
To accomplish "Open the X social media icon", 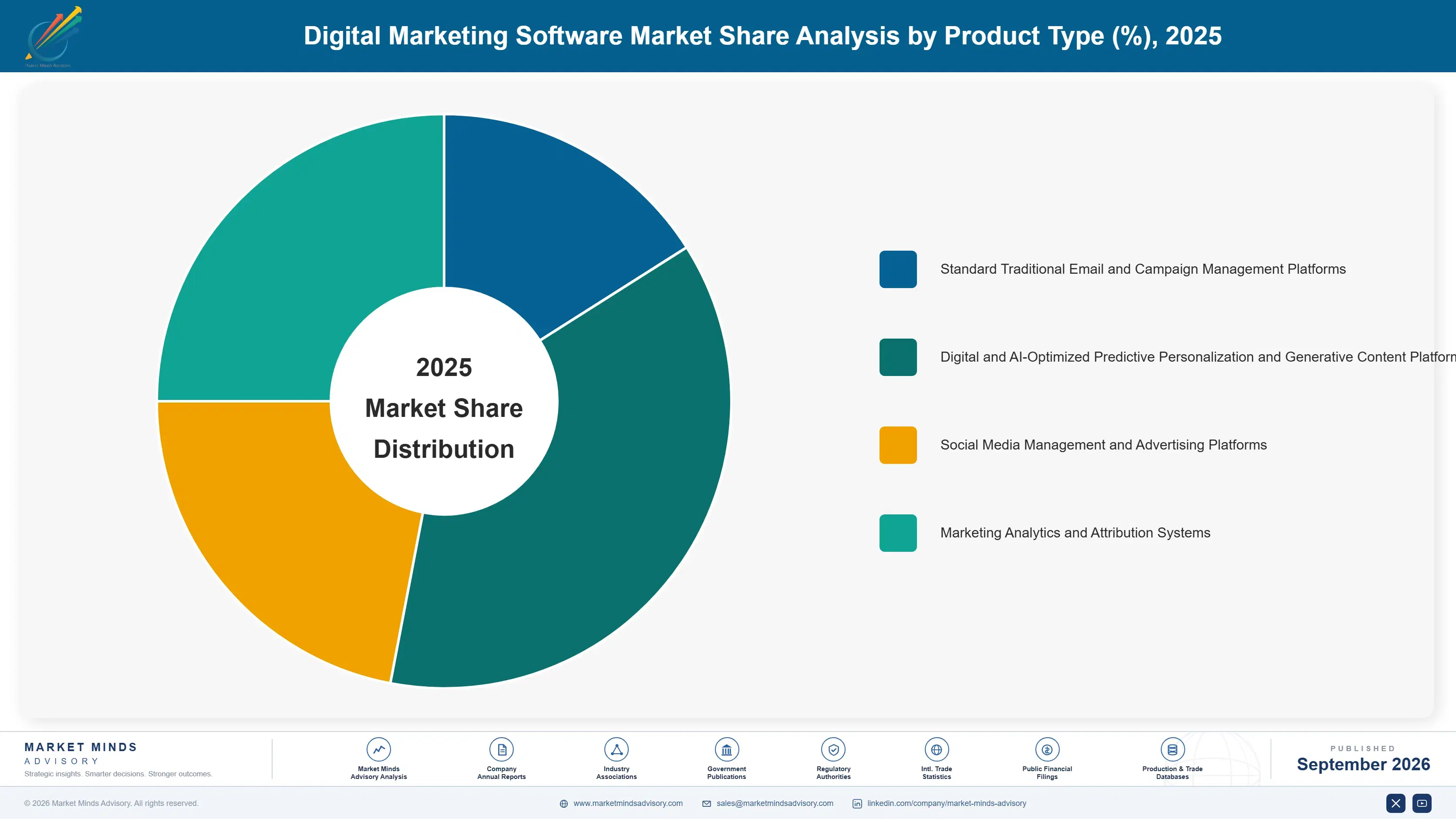I will click(x=1395, y=803).
